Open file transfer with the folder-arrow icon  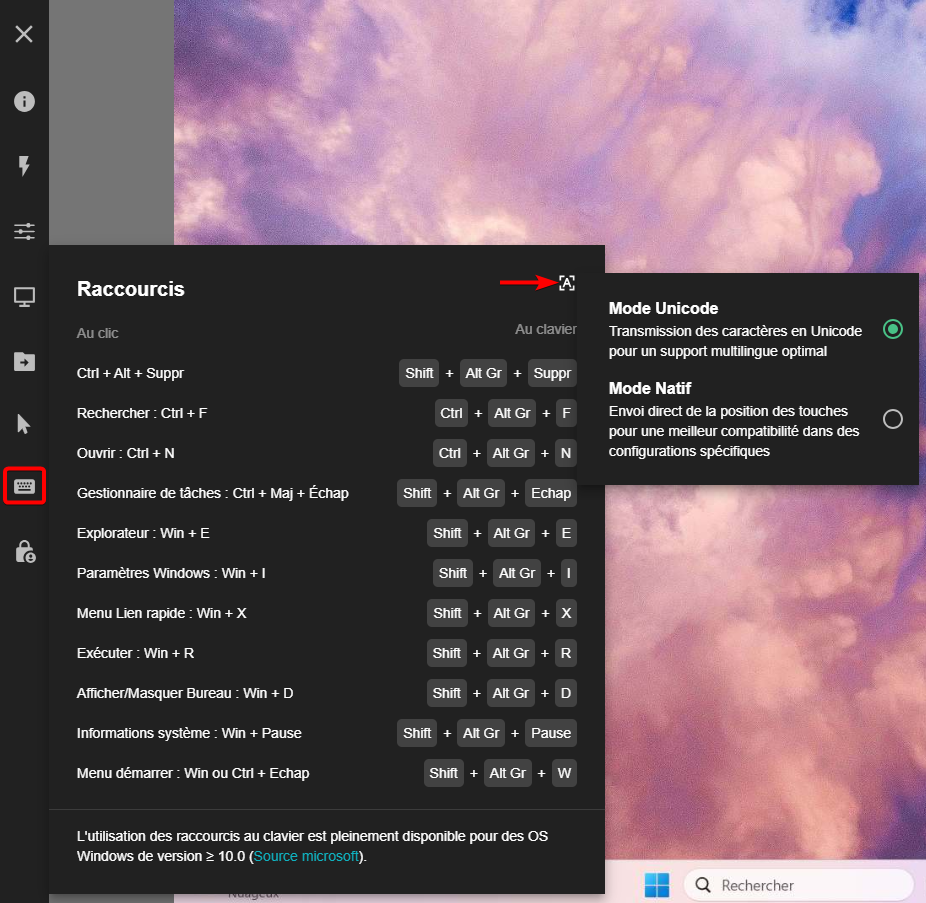[23, 361]
